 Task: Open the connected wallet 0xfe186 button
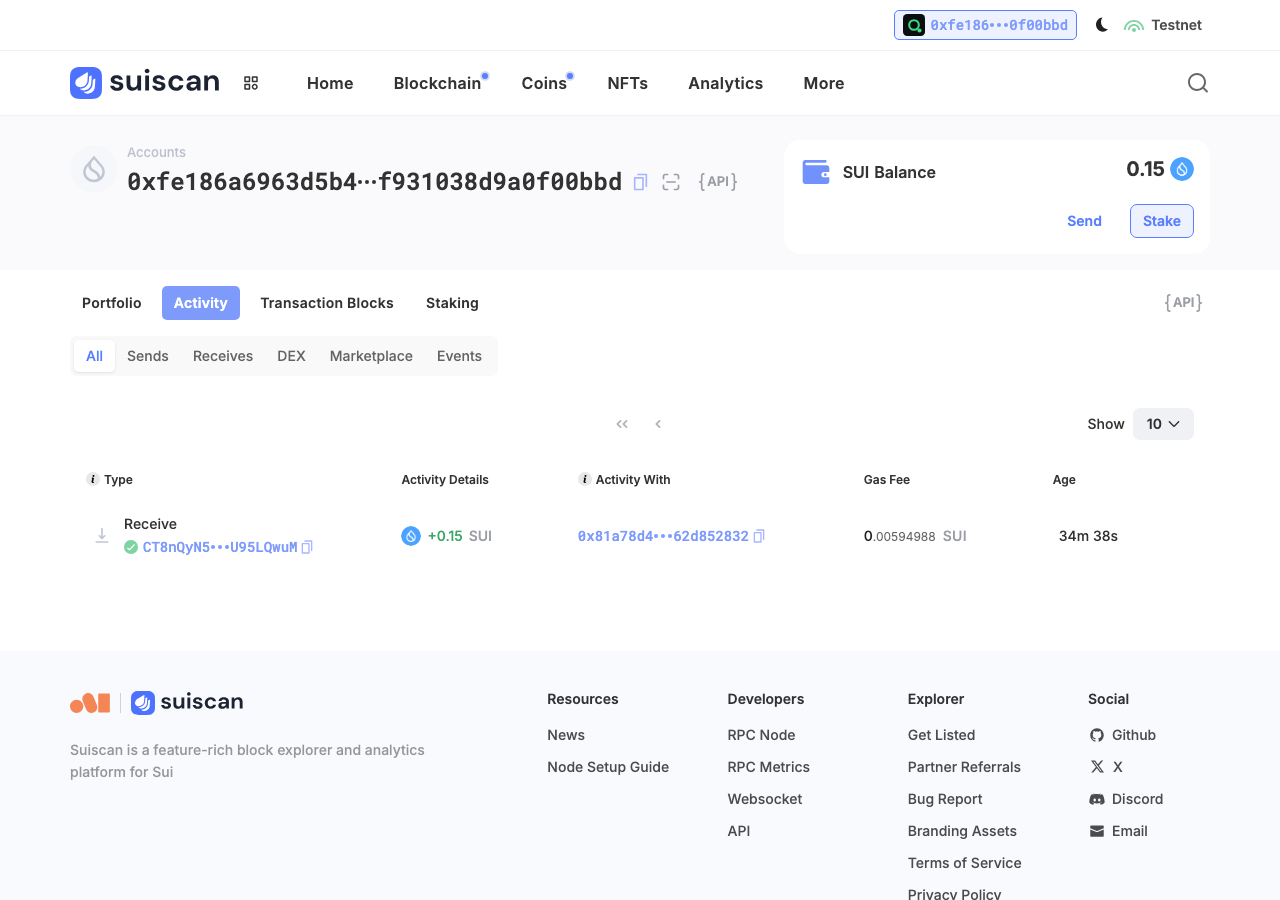(985, 25)
